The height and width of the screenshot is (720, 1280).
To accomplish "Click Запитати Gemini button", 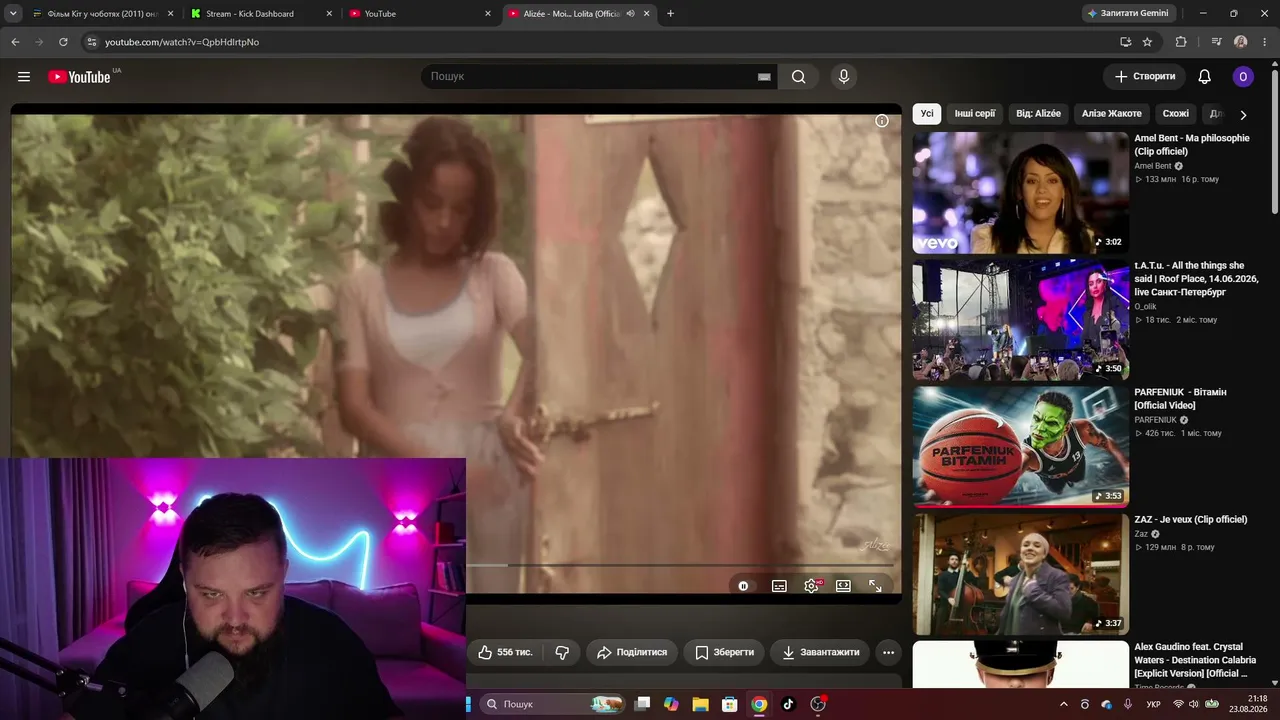I will click(1128, 14).
